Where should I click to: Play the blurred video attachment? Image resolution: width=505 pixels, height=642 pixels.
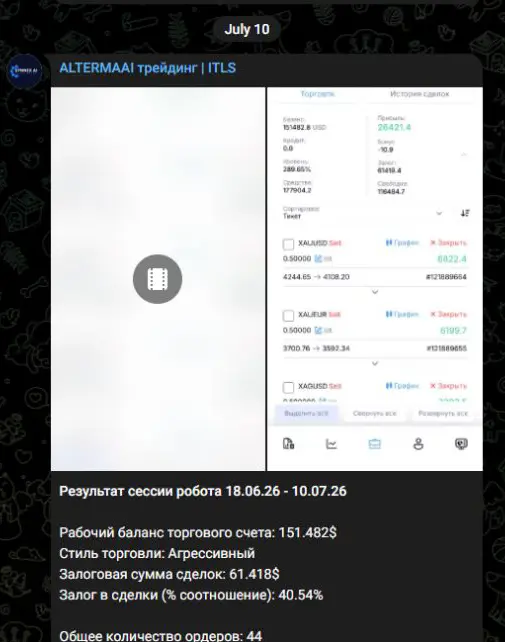[158, 279]
